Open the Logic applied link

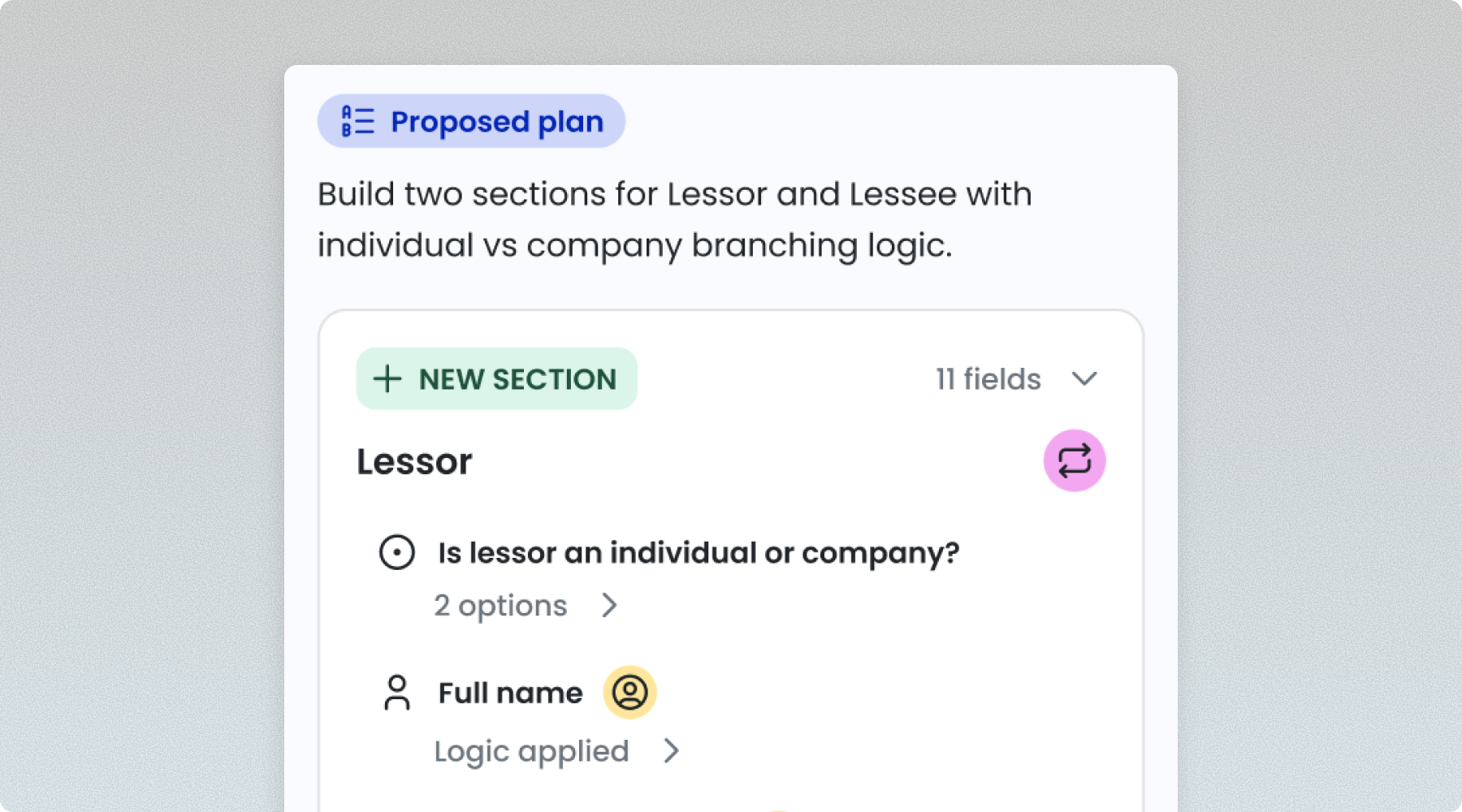click(x=532, y=752)
